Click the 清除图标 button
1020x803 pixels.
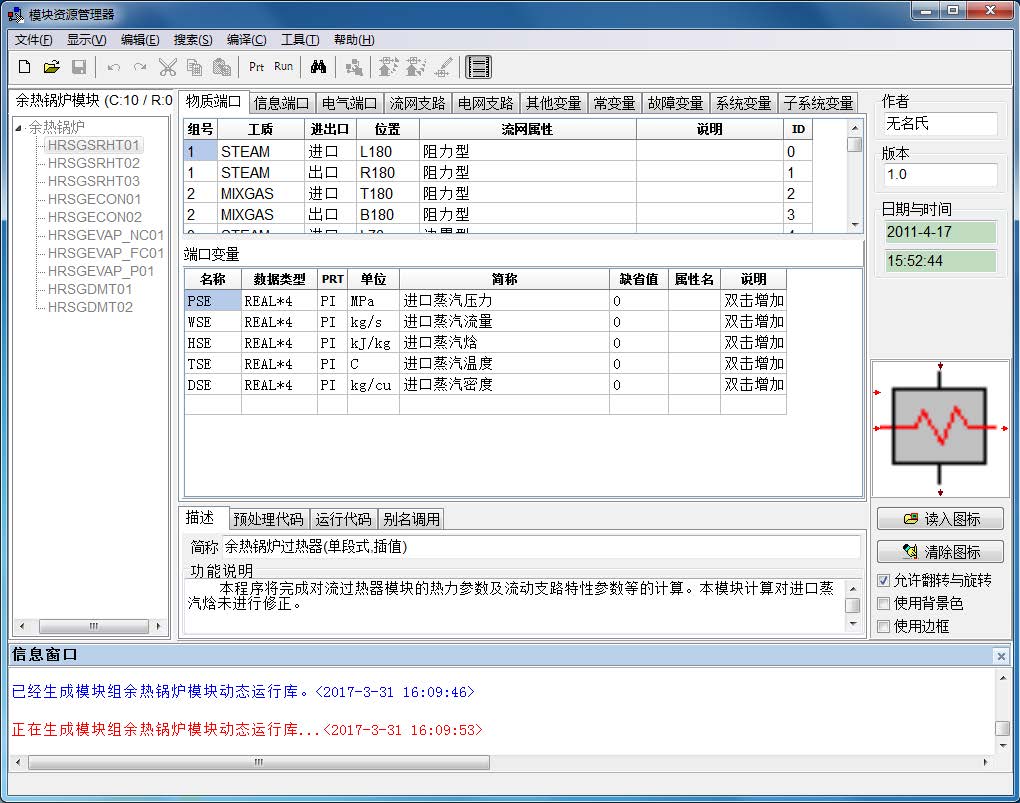coord(941,552)
